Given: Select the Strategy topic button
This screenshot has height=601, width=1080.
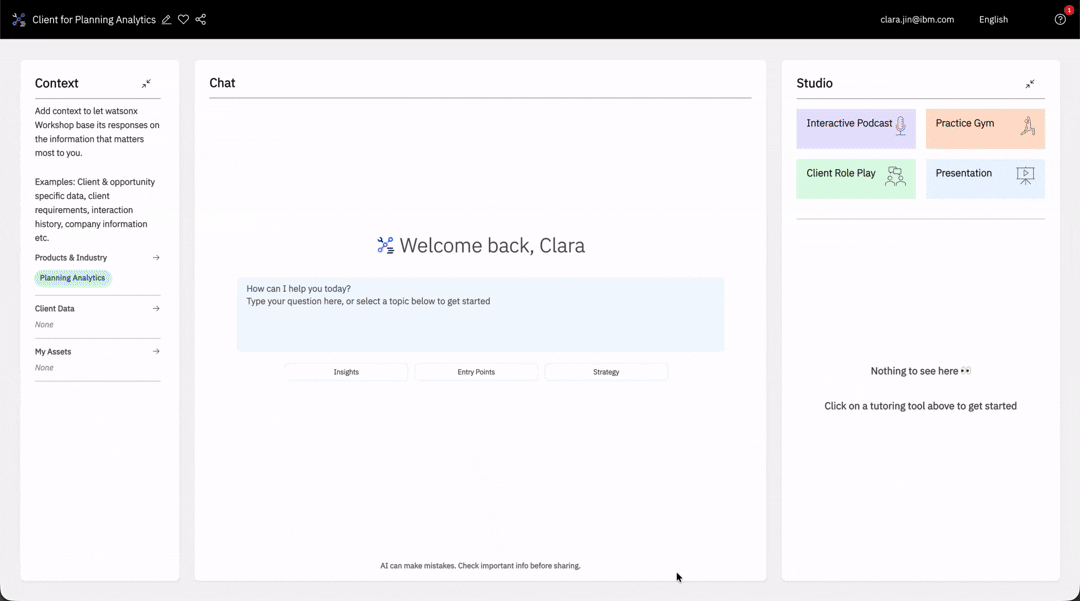Looking at the screenshot, I should [606, 372].
